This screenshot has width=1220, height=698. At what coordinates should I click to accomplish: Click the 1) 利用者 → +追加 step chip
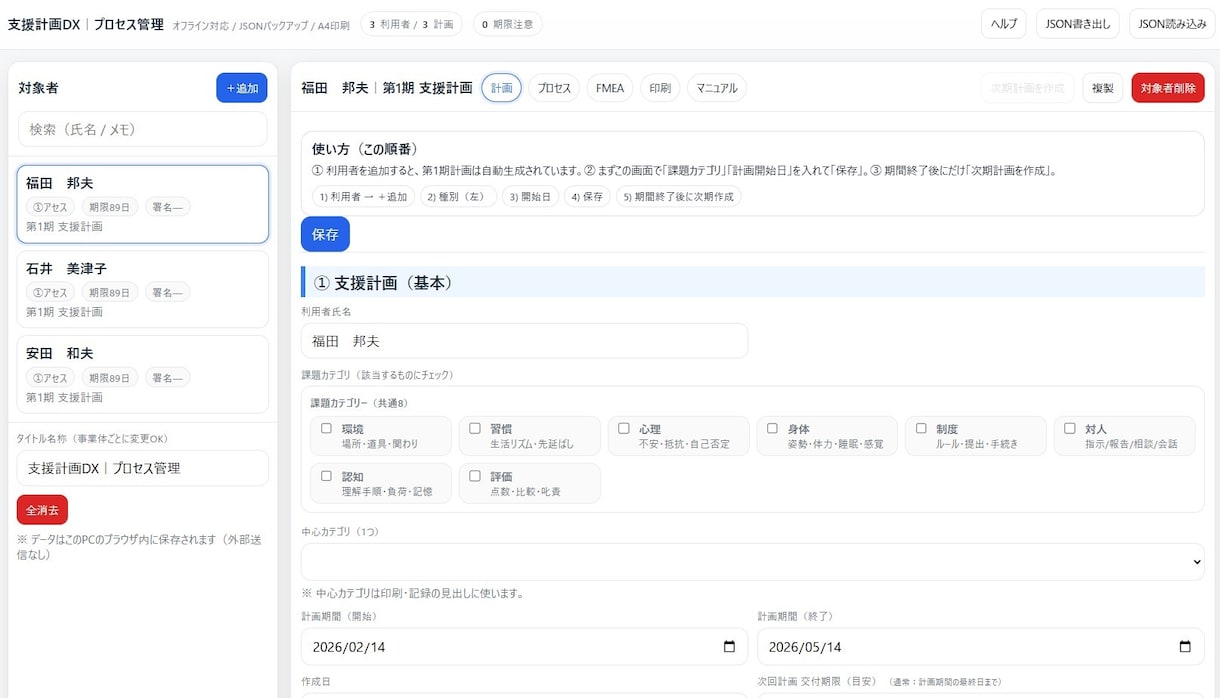coord(363,196)
